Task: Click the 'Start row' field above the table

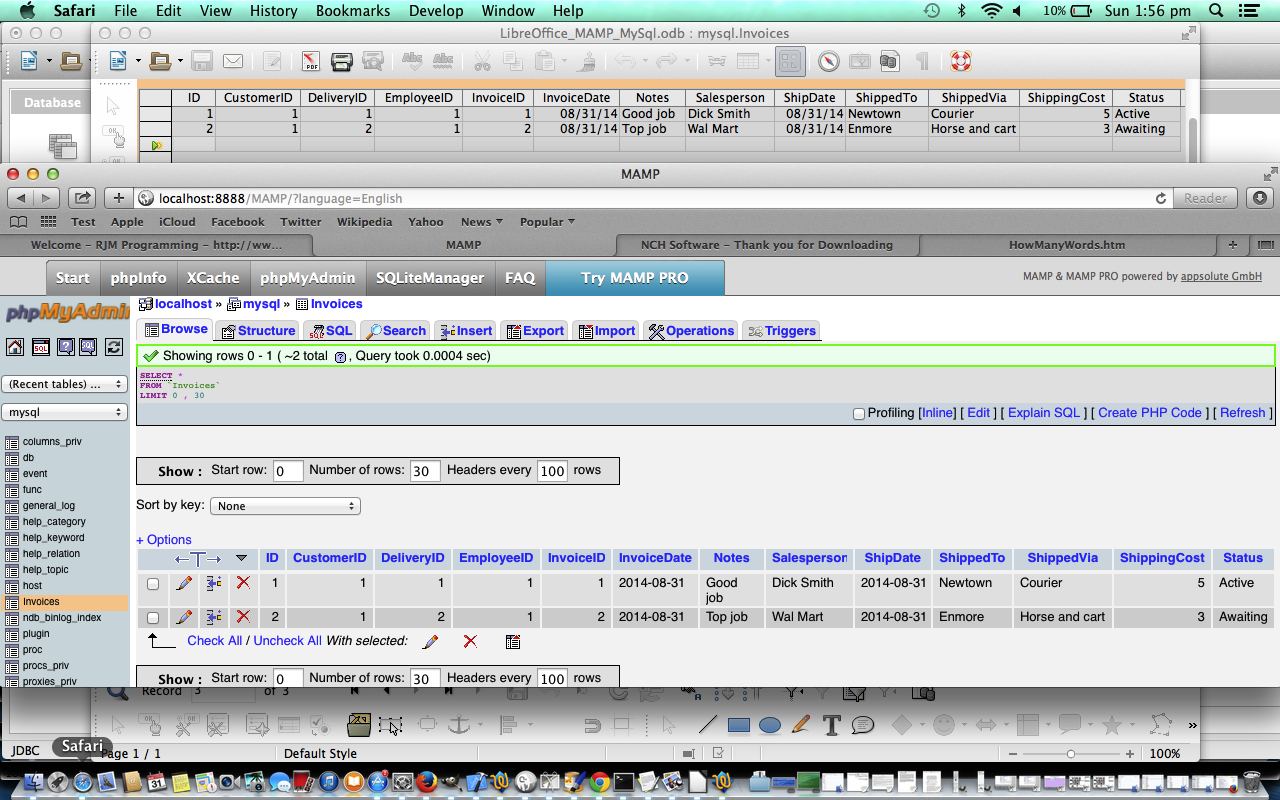Action: tap(288, 471)
